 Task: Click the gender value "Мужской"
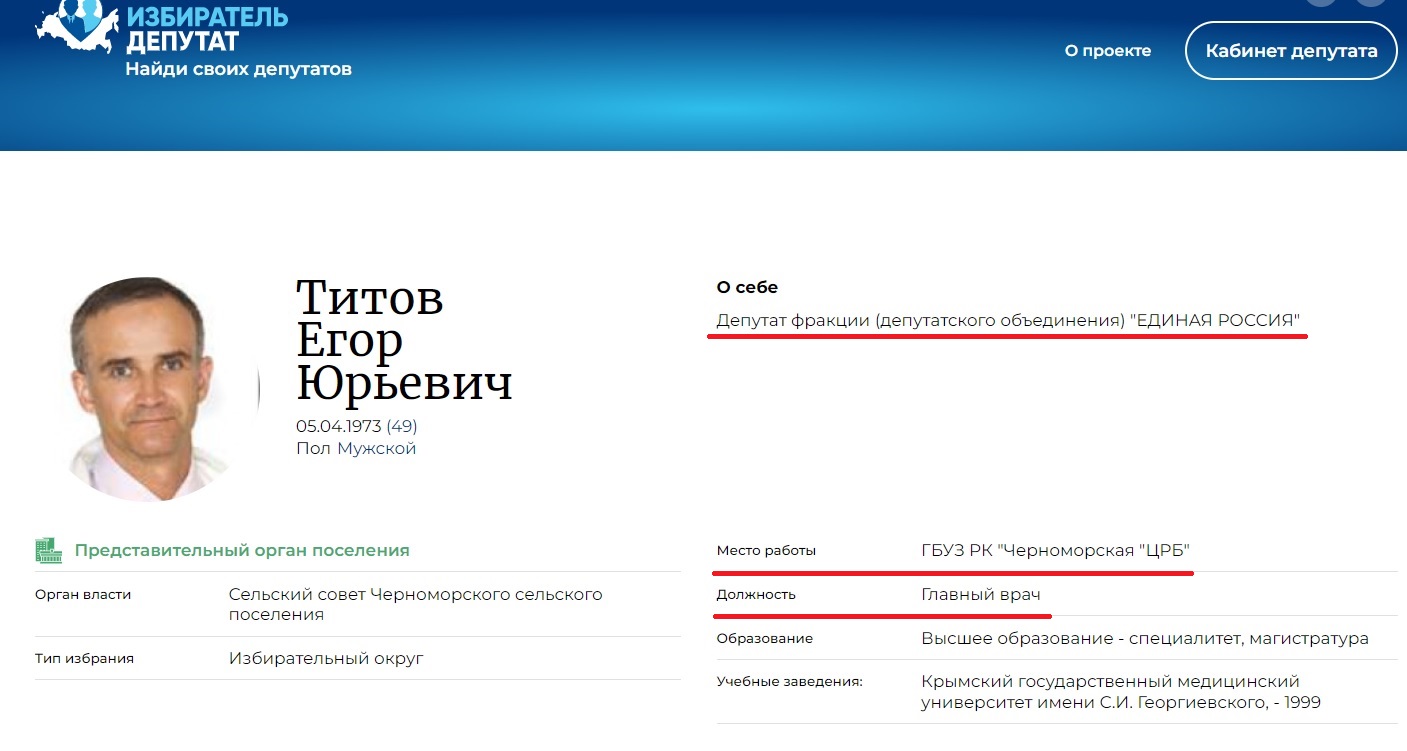376,448
